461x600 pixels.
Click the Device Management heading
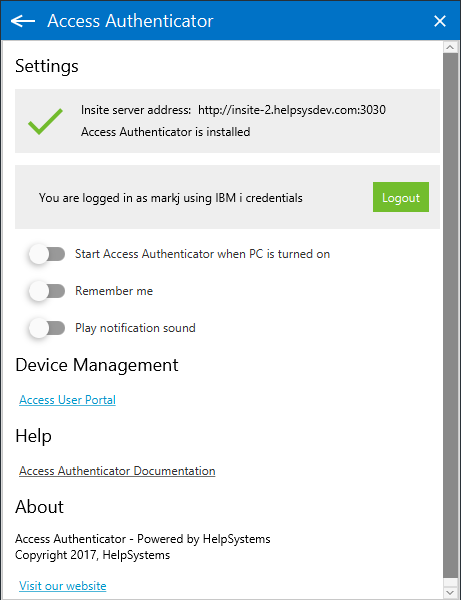tap(97, 365)
